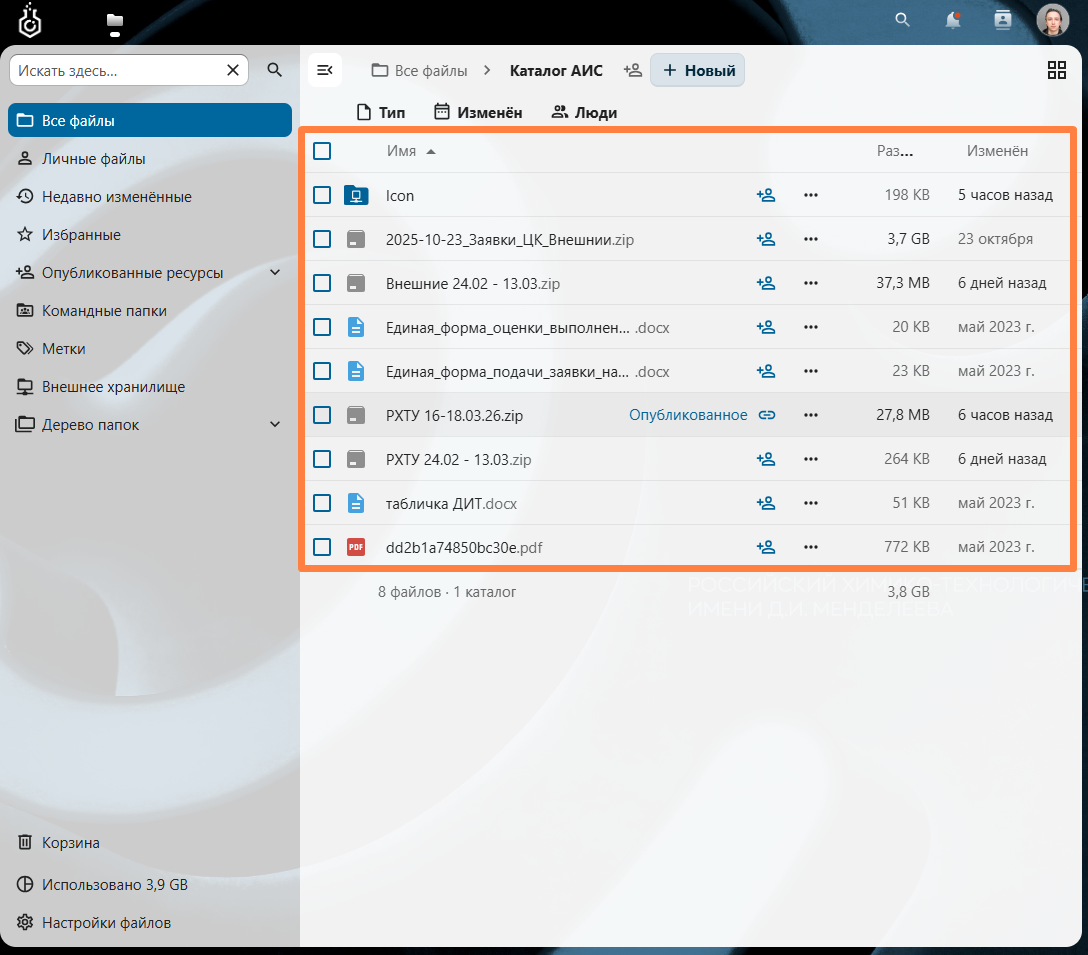The image size is (1088, 955).
Task: Click share icon for Icon folder
Action: [x=766, y=195]
